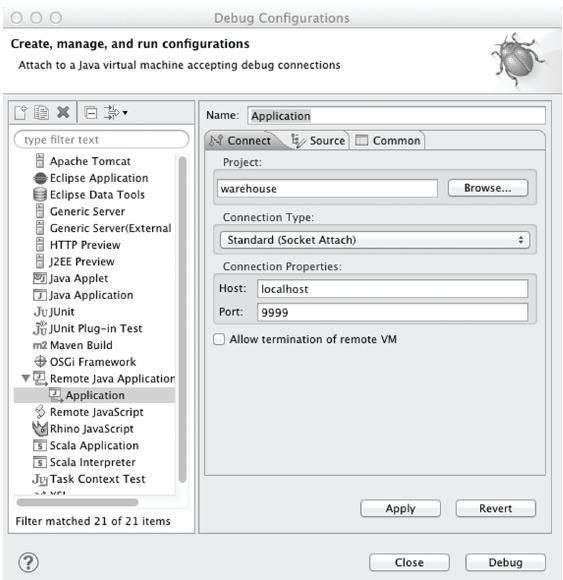Click the Java Applet icon
563x580 pixels.
(40, 278)
